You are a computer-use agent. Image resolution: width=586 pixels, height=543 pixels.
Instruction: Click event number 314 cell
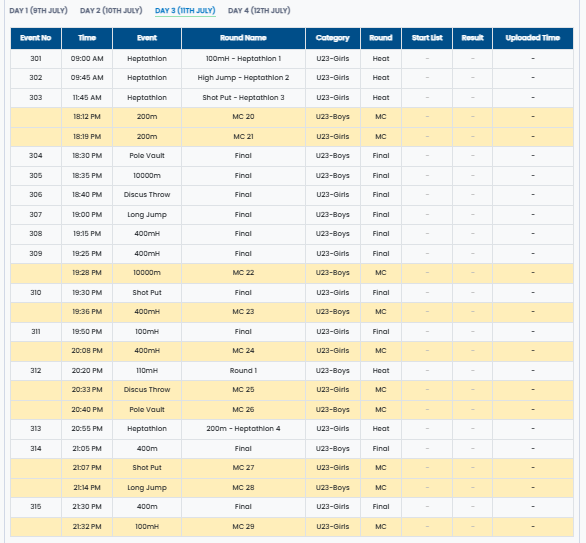coord(36,449)
